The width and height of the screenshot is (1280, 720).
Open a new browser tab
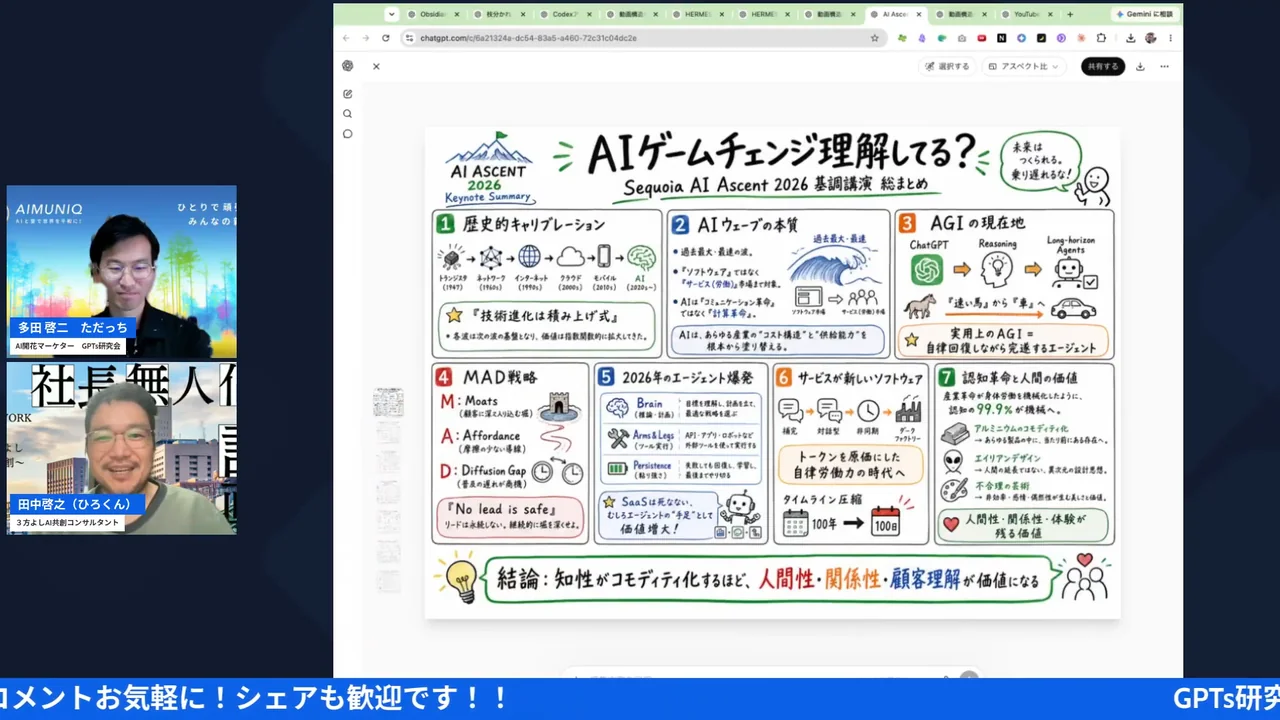(x=1070, y=14)
